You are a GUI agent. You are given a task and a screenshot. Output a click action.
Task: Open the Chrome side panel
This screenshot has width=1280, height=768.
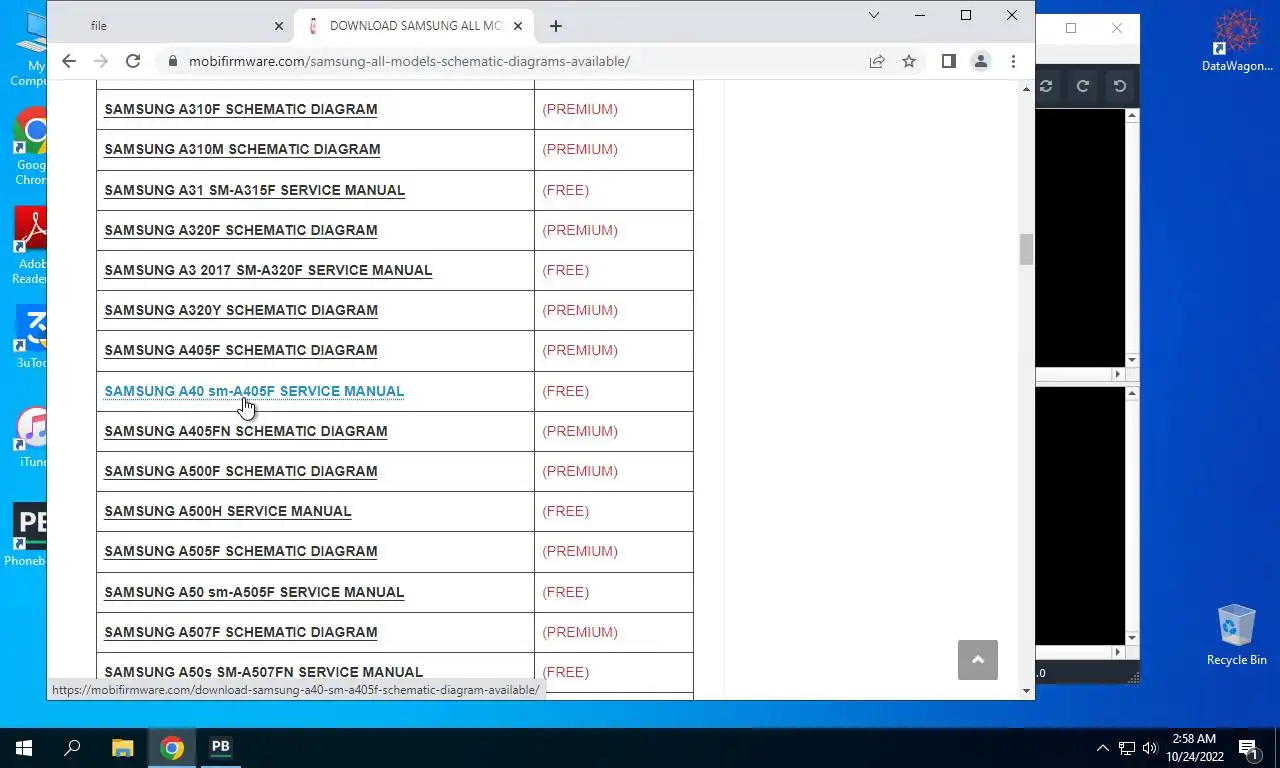click(949, 61)
